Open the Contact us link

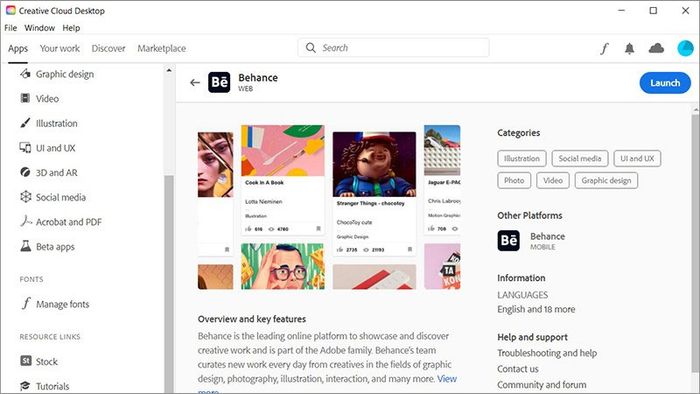[x=518, y=369]
